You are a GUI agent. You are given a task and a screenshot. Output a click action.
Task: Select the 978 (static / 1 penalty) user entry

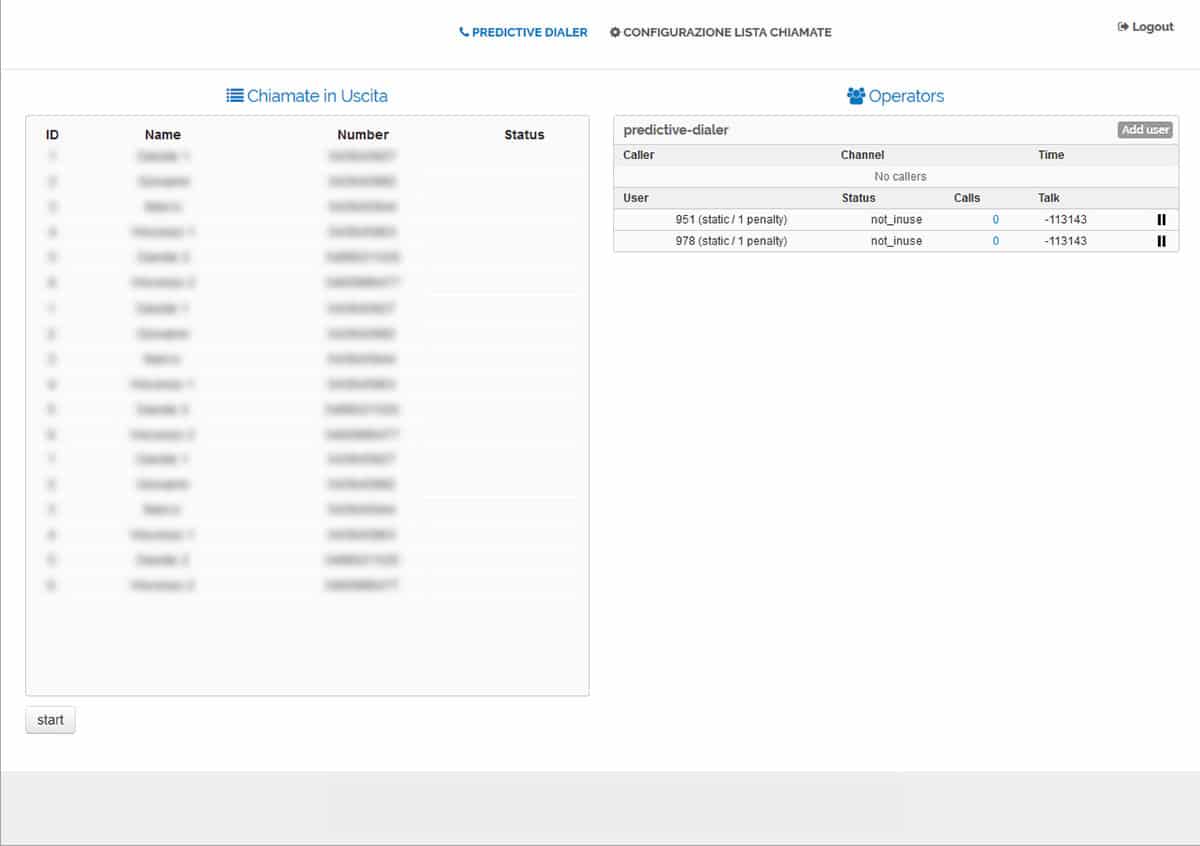point(731,241)
